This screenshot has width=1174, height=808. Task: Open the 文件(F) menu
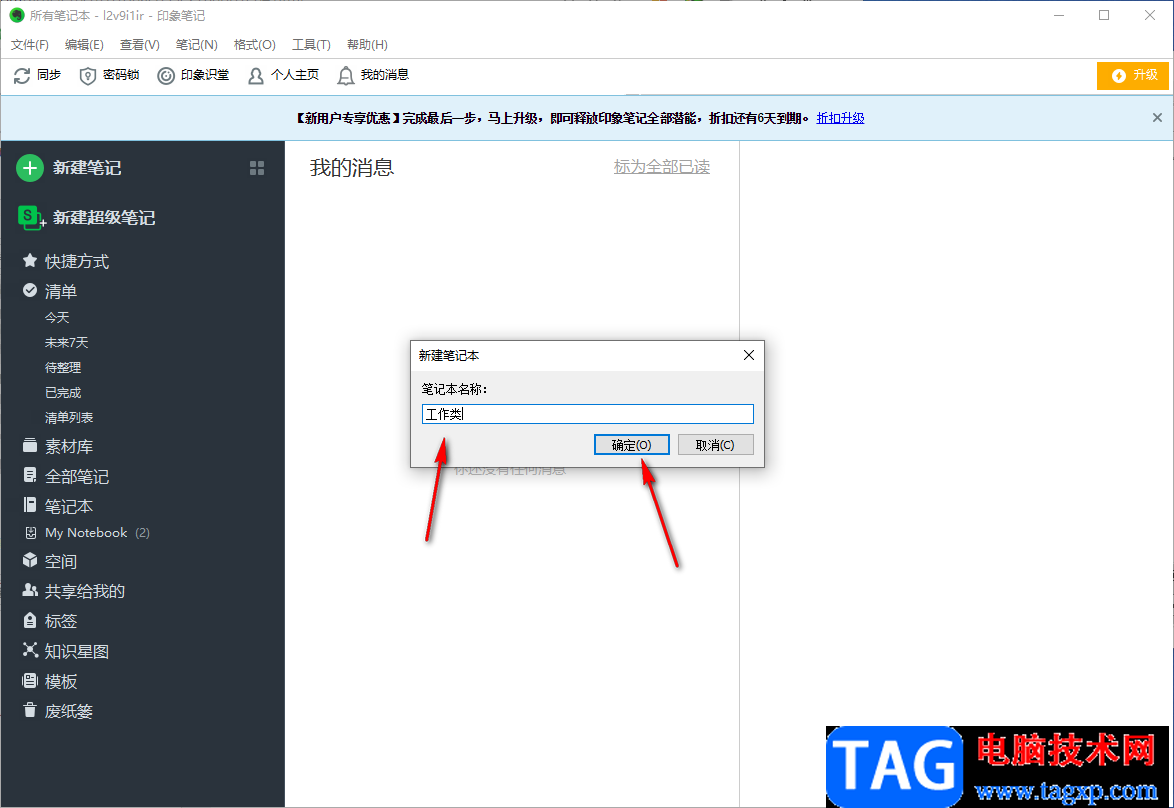tap(30, 45)
